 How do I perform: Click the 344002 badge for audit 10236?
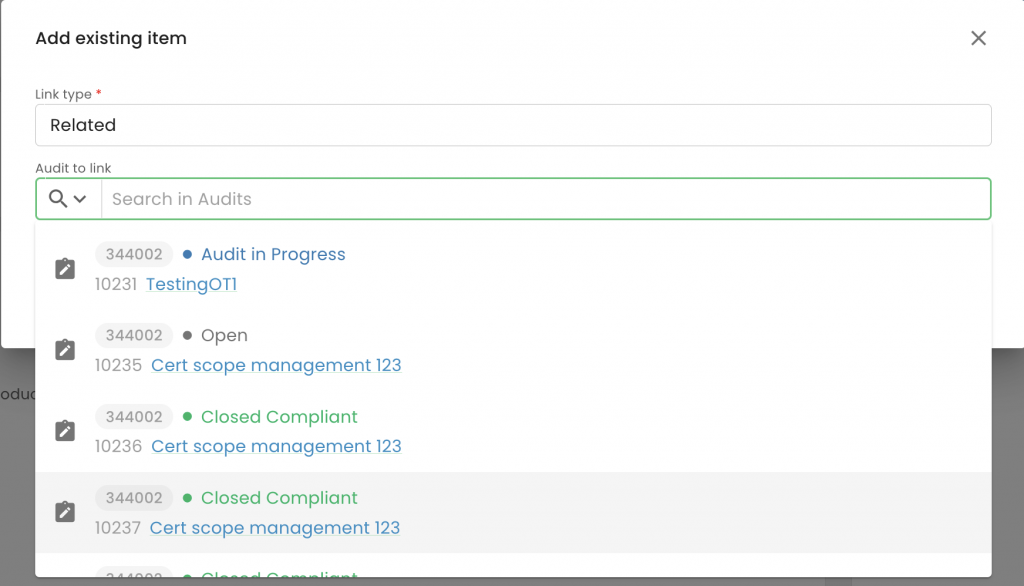click(134, 416)
